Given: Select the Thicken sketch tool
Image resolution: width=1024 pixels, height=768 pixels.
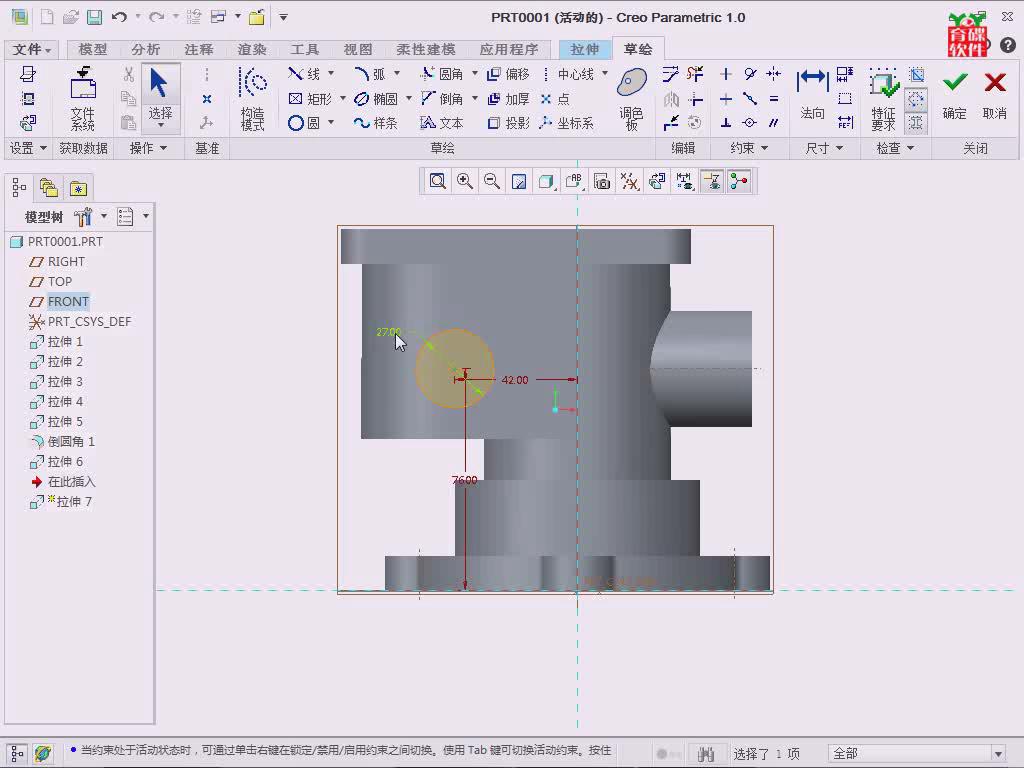Looking at the screenshot, I should 508,99.
